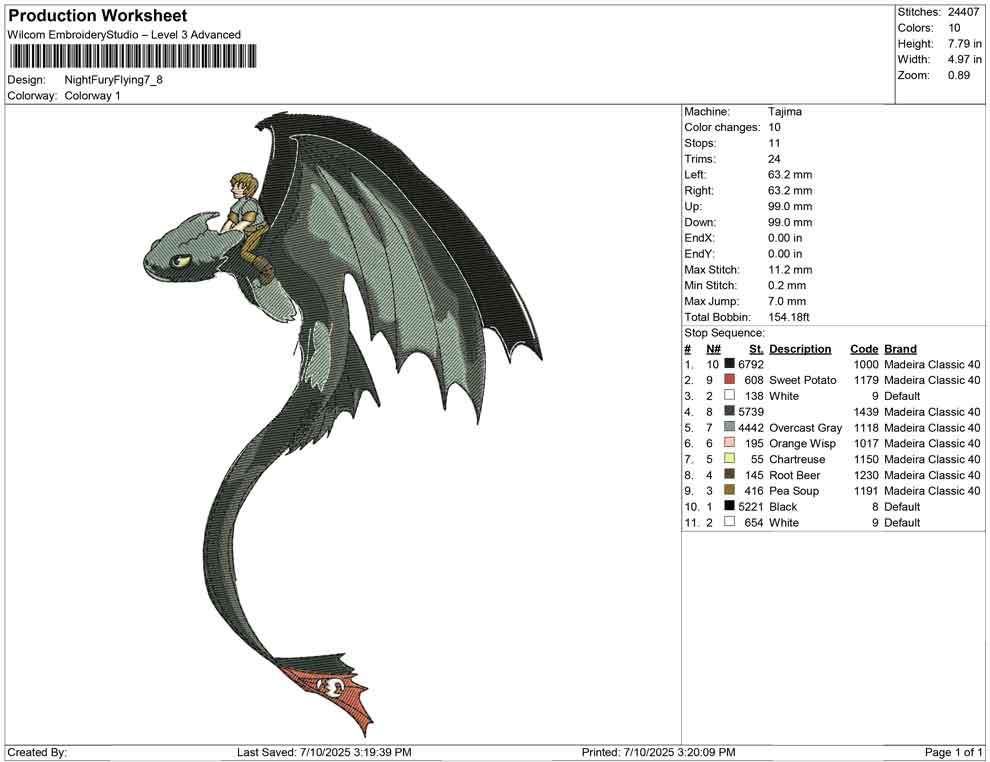Click the 'Root Beer' description

point(794,475)
